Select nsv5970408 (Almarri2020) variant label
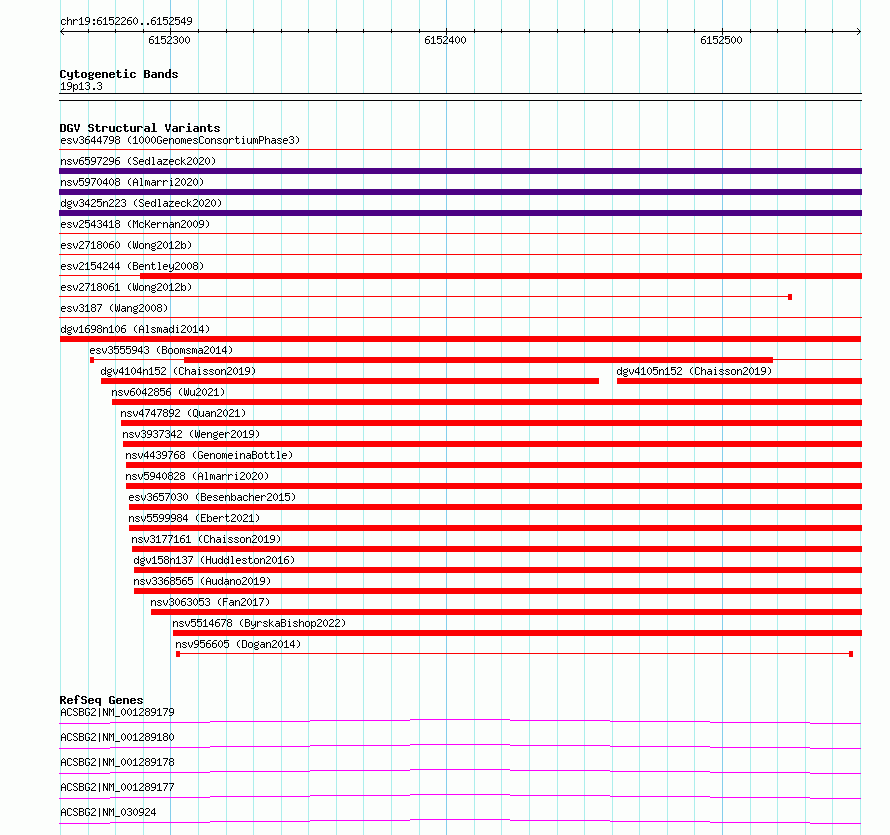 click(132, 182)
